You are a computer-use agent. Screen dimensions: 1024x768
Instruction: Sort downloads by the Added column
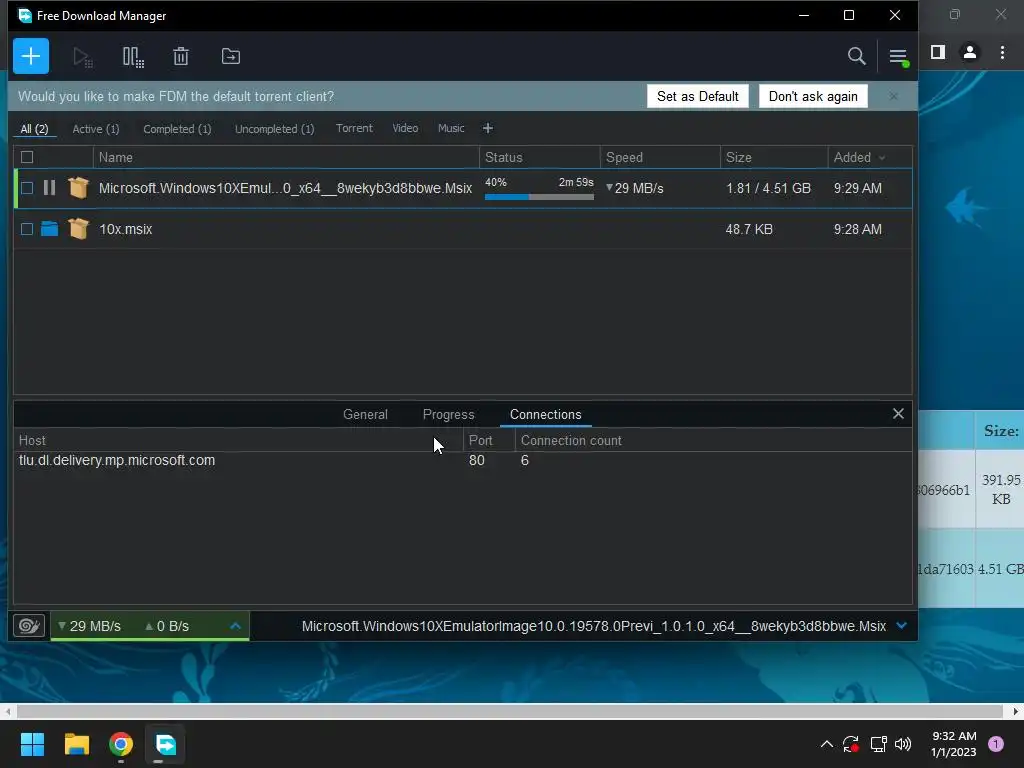(x=870, y=157)
